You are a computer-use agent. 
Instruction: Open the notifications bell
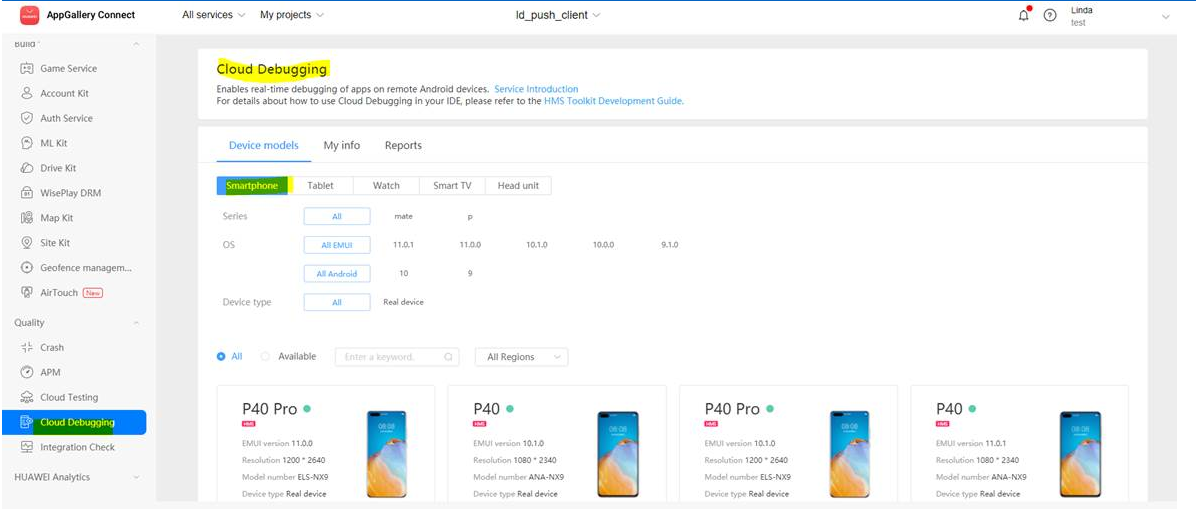[x=1024, y=15]
